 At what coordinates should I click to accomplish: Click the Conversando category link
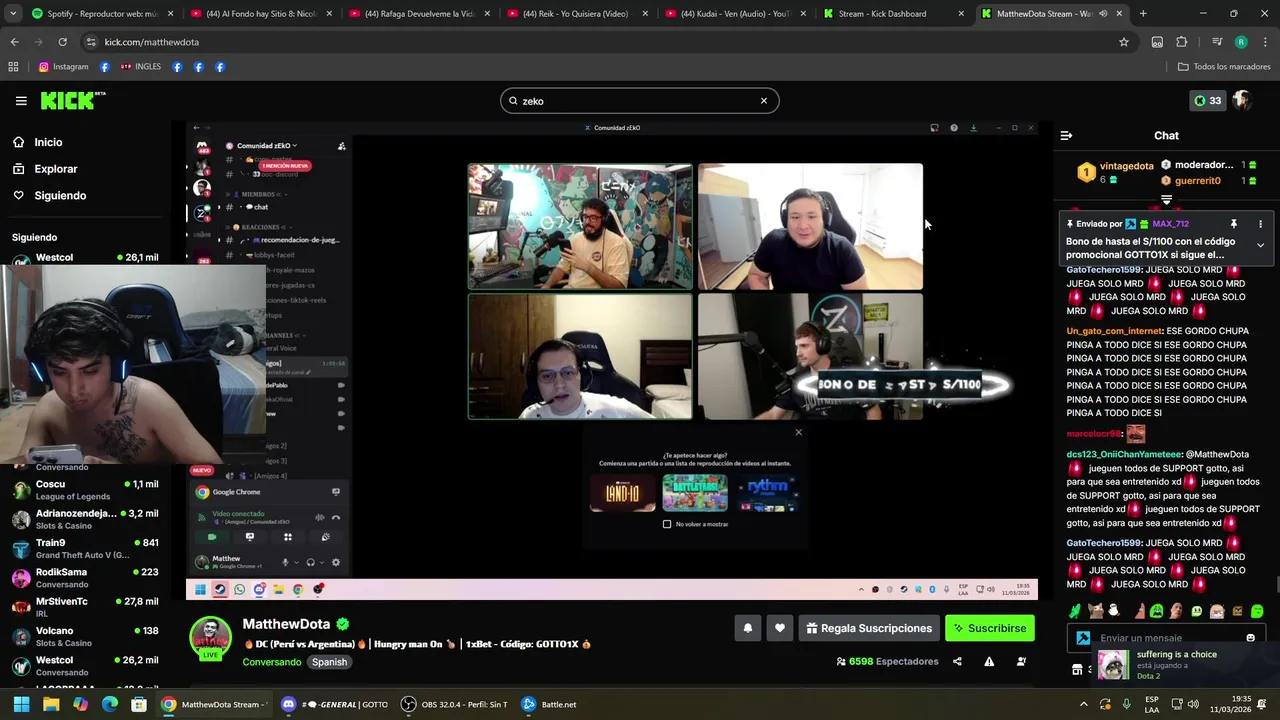pyautogui.click(x=271, y=662)
